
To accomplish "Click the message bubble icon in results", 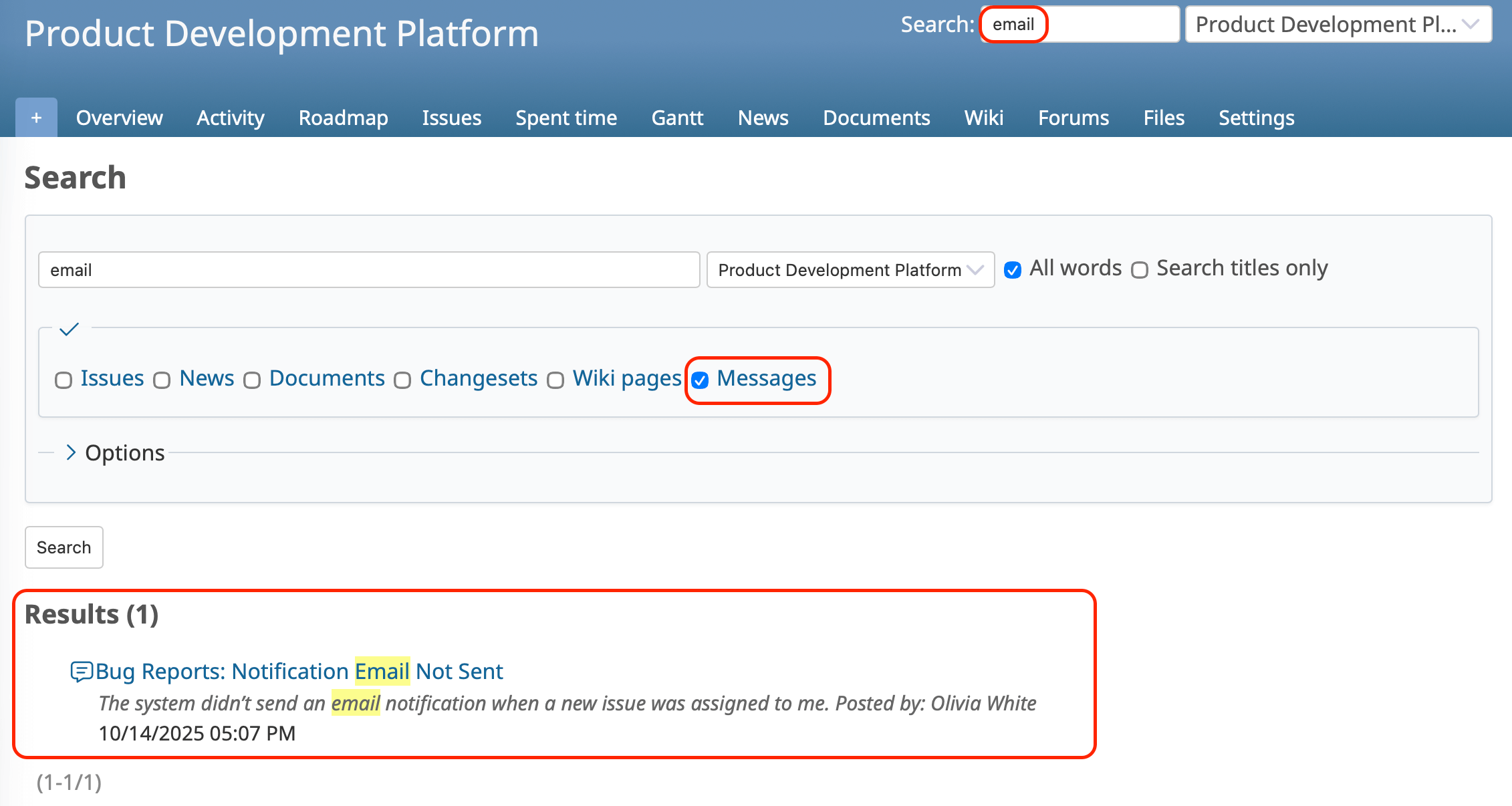I will coord(82,671).
